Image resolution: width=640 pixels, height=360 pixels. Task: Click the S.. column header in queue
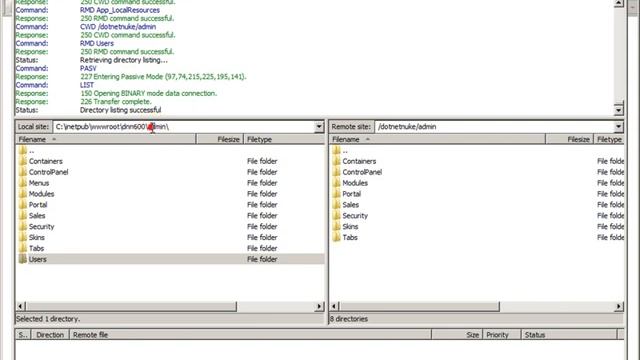tap(23, 335)
